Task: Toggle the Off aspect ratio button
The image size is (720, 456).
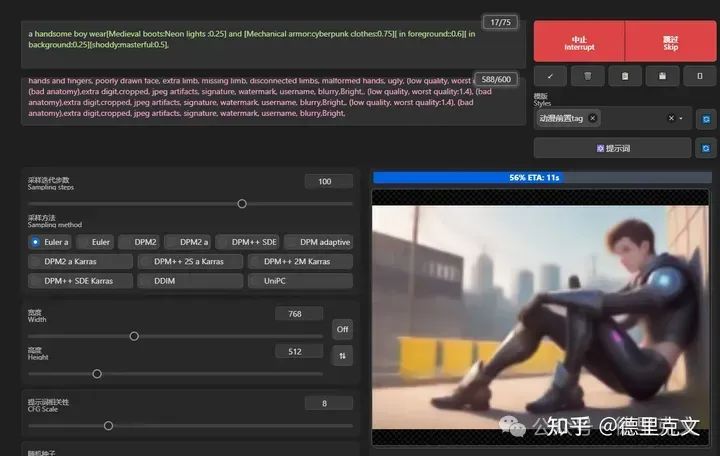Action: (343, 329)
